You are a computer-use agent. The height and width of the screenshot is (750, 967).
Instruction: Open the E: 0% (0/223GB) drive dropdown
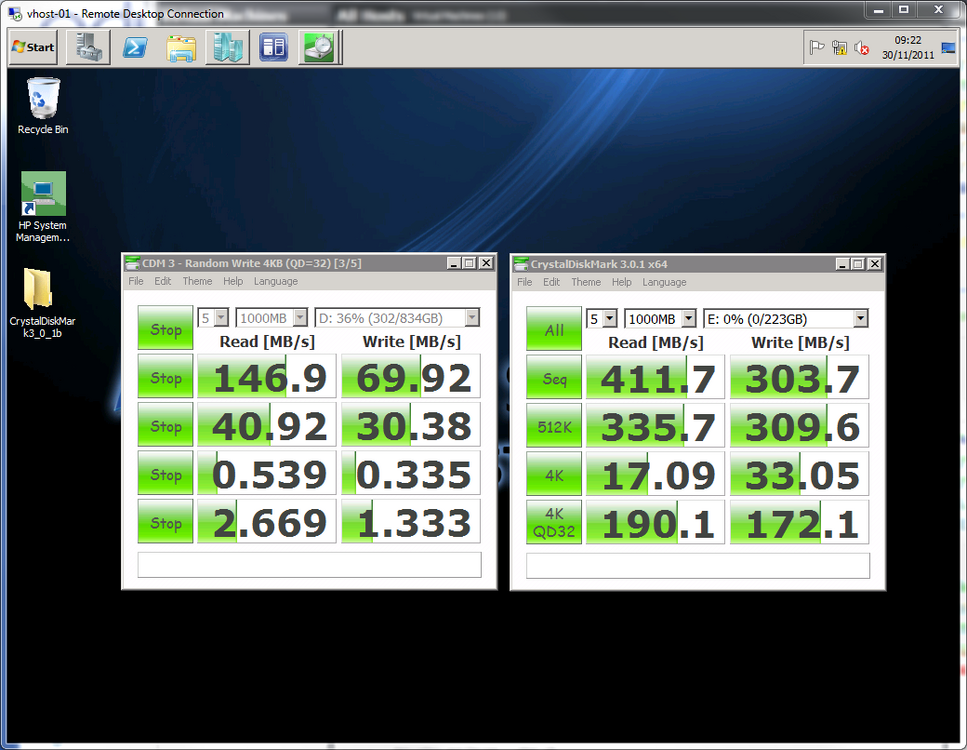[x=786, y=319]
